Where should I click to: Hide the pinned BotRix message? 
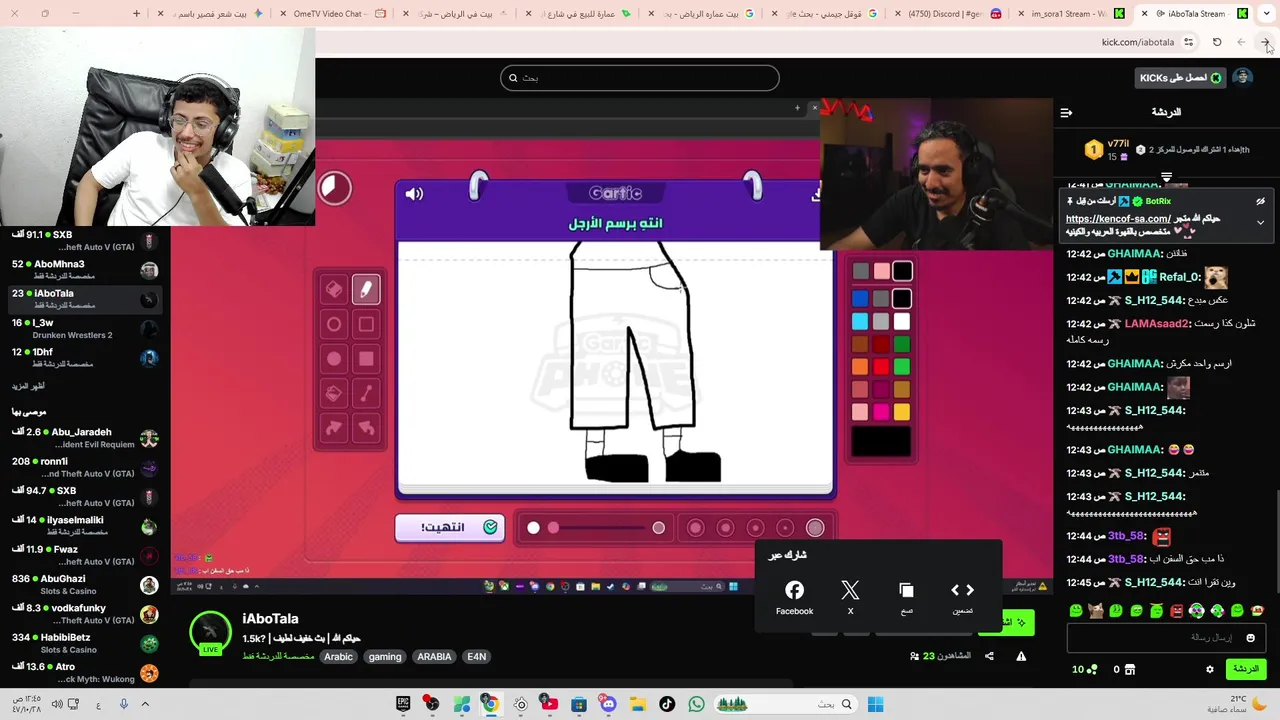[x=1260, y=201]
